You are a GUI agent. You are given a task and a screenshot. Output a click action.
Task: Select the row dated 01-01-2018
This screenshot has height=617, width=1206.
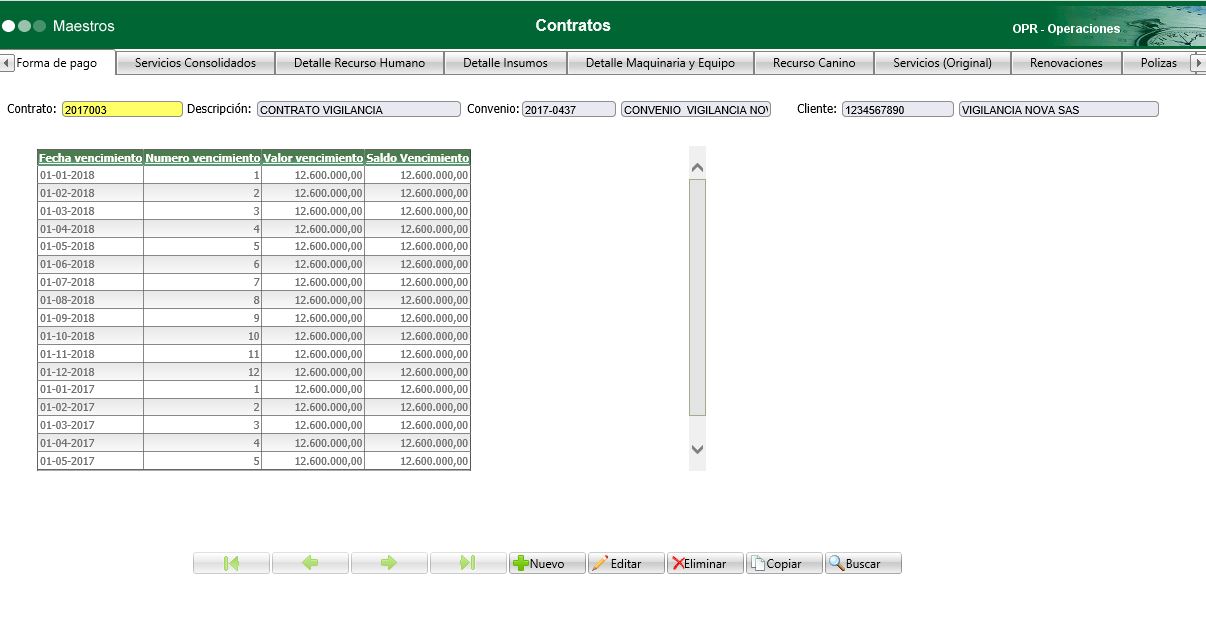[254, 175]
